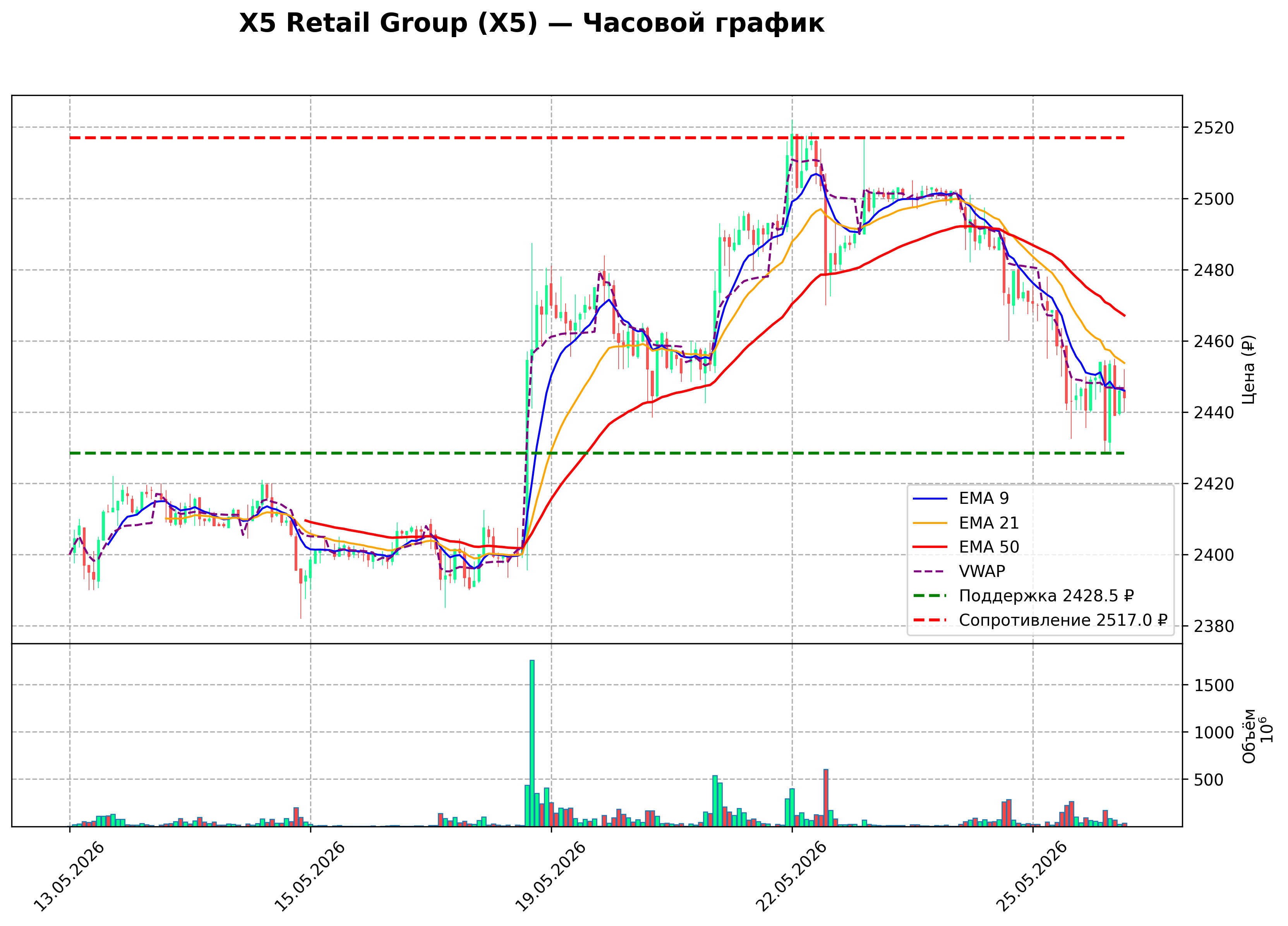The width and height of the screenshot is (1288, 926).
Task: Click the chart title 'X5 Retail Group (X5) — Часовой график'
Action: click(x=531, y=23)
